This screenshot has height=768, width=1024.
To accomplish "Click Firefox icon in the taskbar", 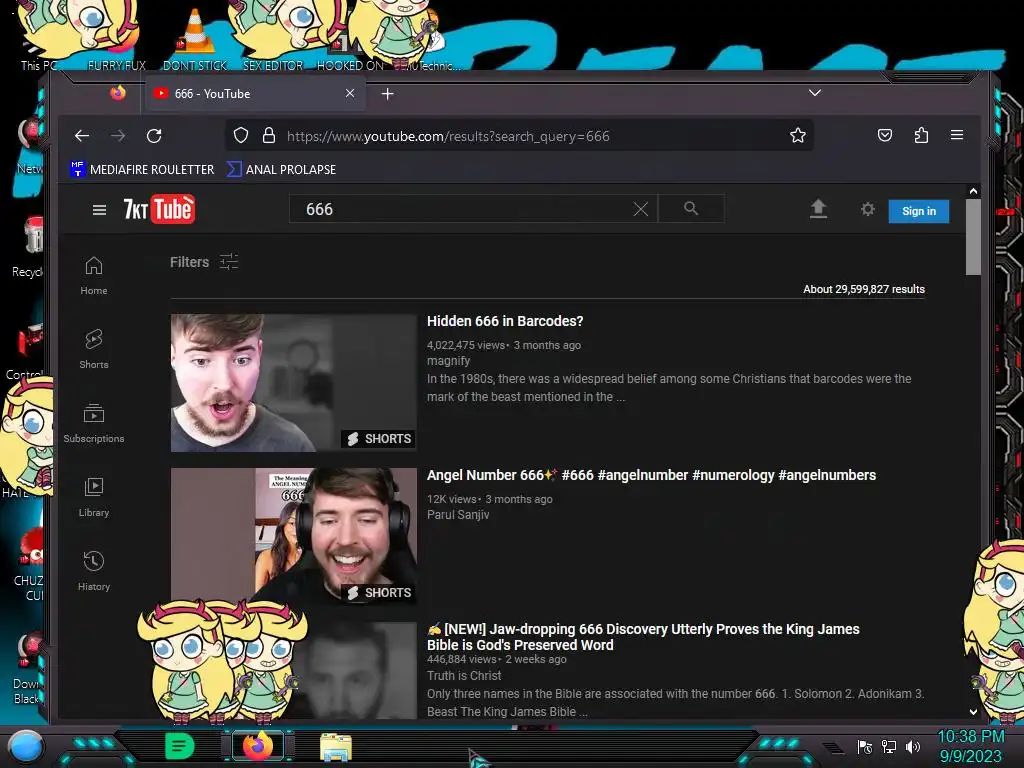I will pyautogui.click(x=257, y=746).
